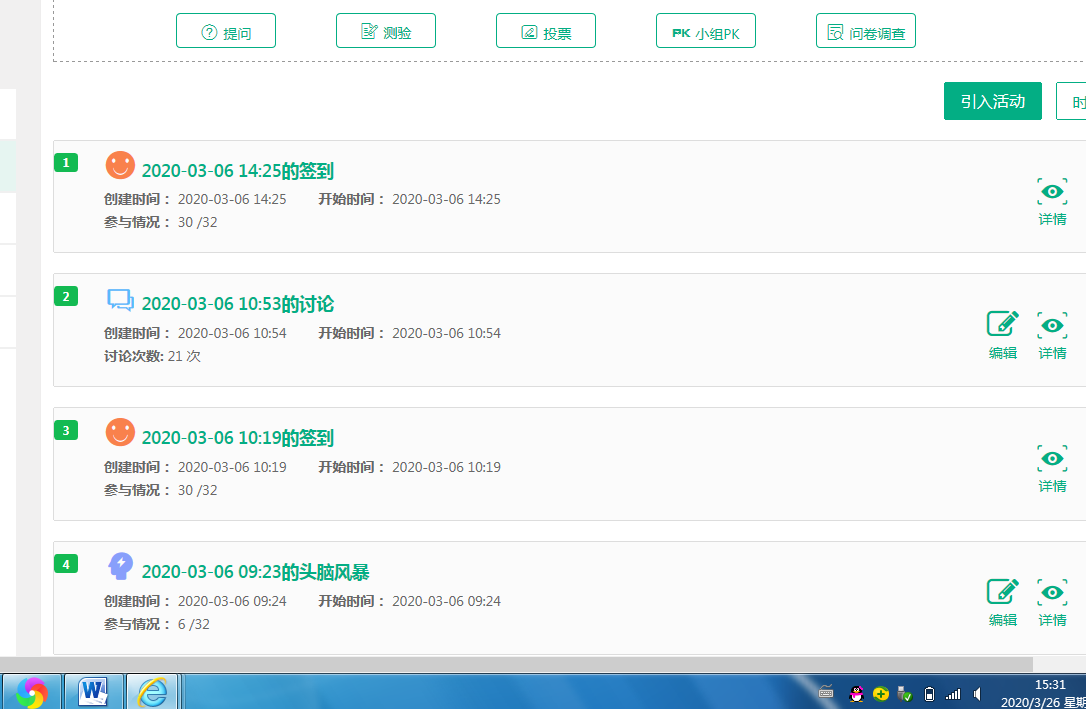Open the 2020-03-06 09:23的头脑风暴 title link
Screen dimensions: 1086x709
tap(256, 572)
